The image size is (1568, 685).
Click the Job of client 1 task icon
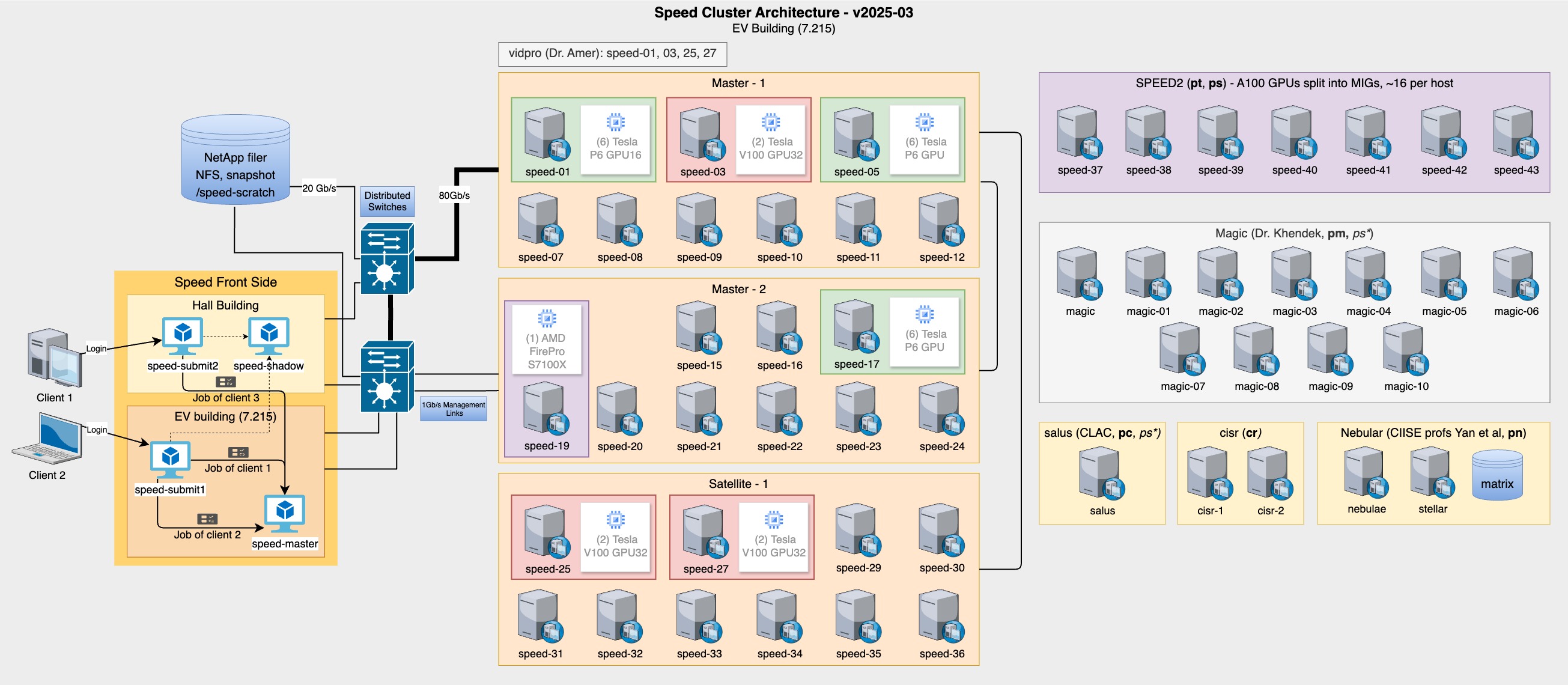click(238, 452)
